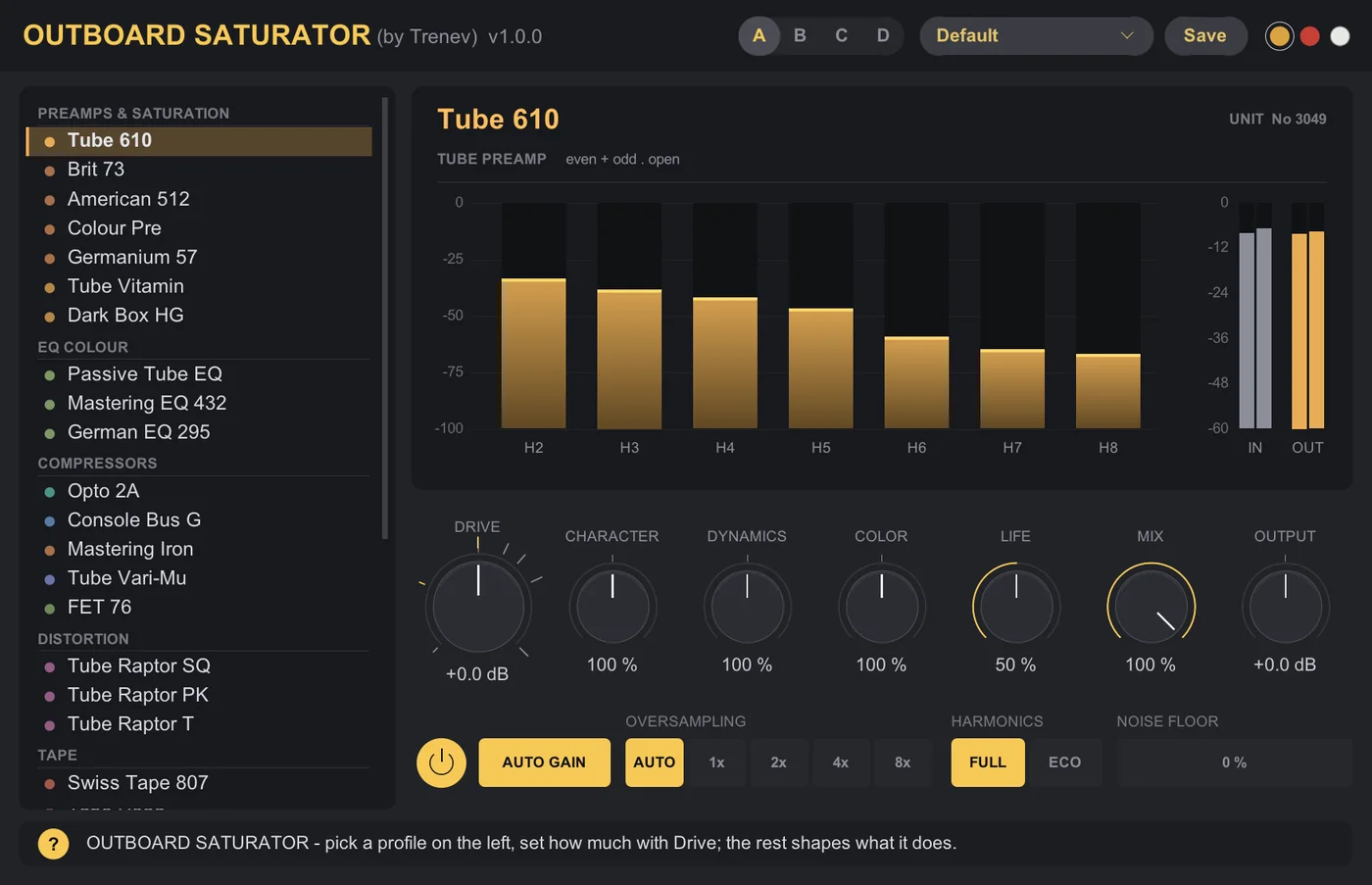Click the Life knob
The width and height of the screenshot is (1372, 885).
click(1016, 606)
